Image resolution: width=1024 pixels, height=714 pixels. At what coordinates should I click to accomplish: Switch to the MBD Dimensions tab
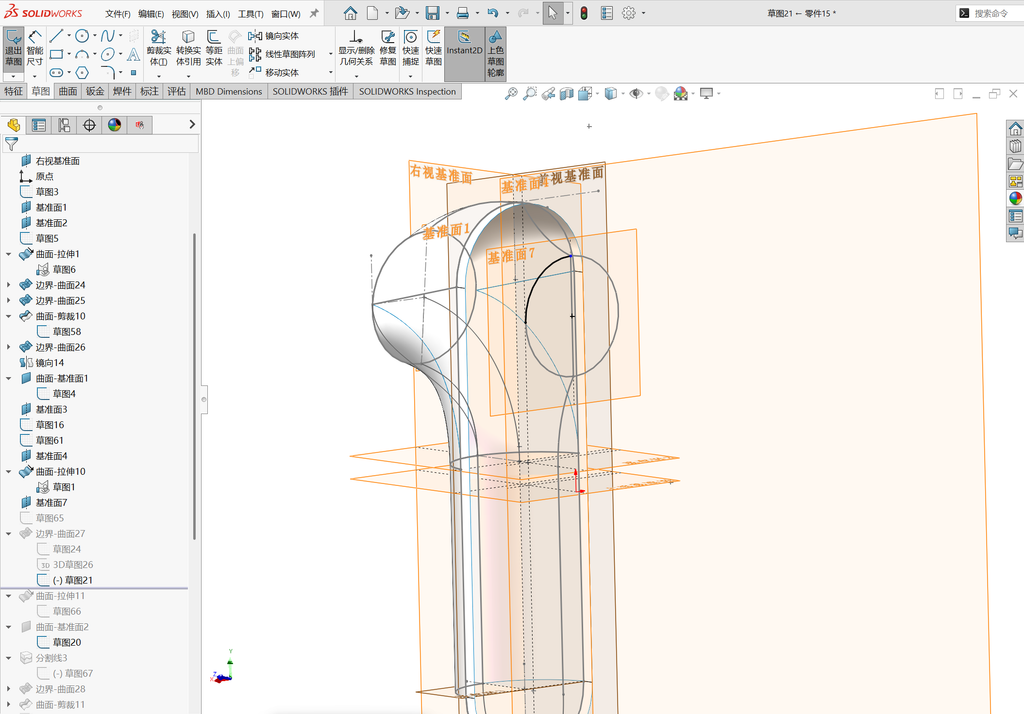click(229, 91)
